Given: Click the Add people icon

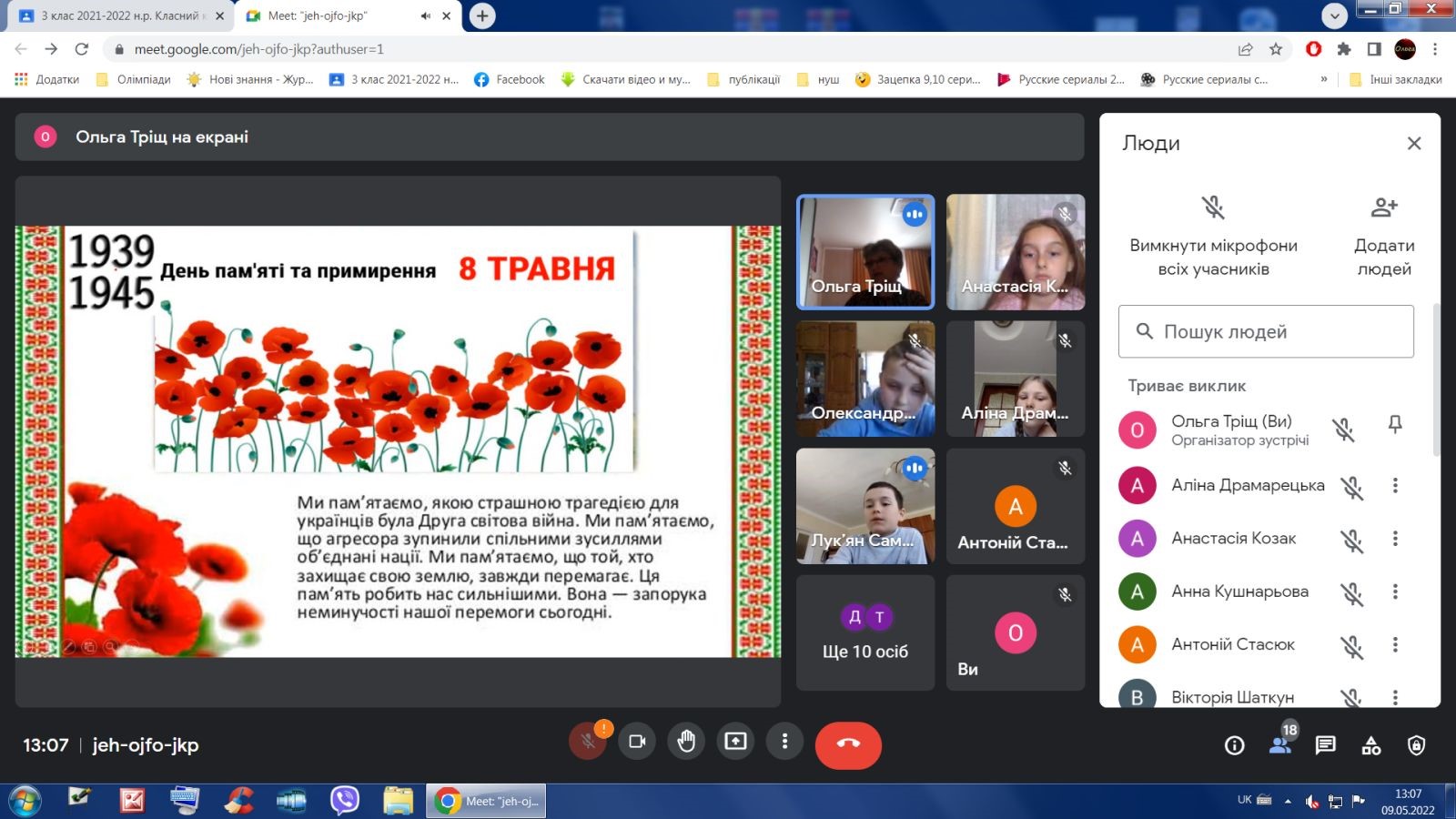Looking at the screenshot, I should tap(1383, 208).
